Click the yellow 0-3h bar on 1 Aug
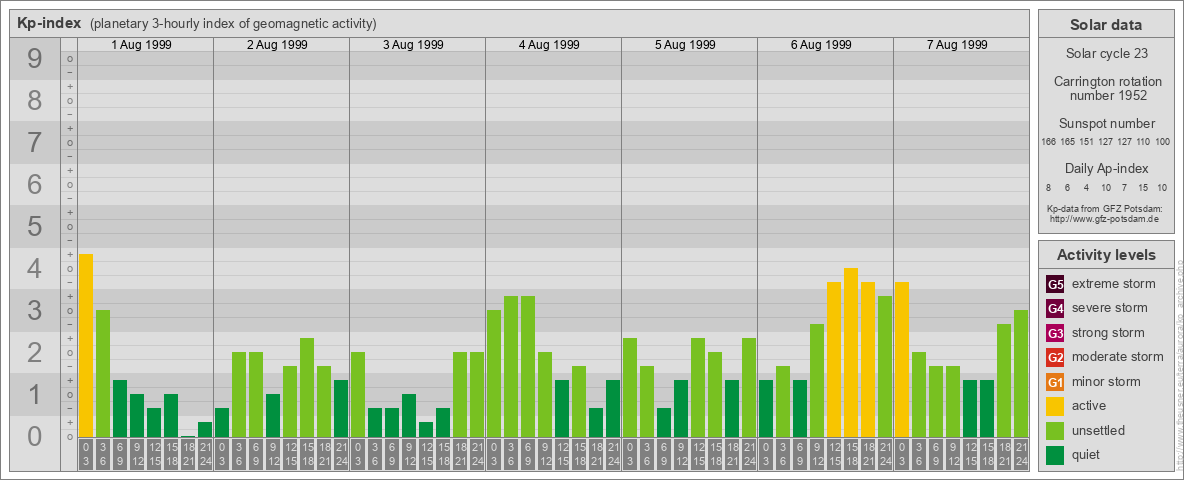The image size is (1184, 480). (86, 346)
